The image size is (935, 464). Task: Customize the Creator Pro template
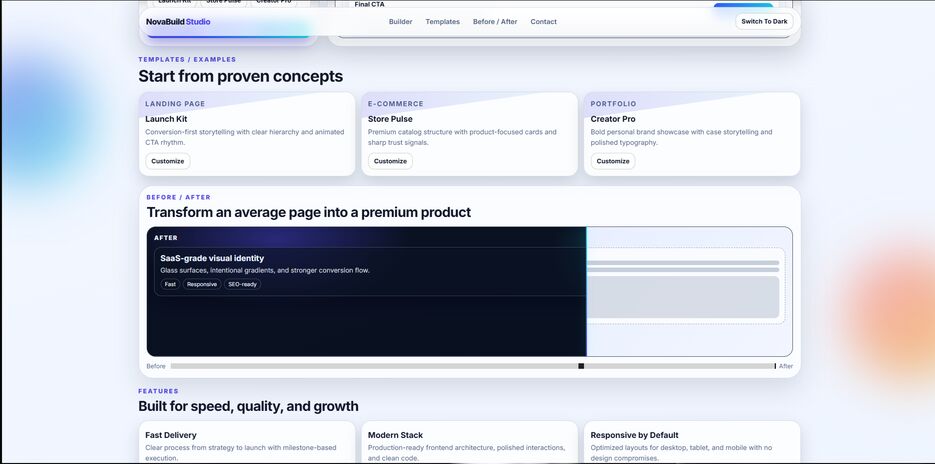pyautogui.click(x=613, y=161)
